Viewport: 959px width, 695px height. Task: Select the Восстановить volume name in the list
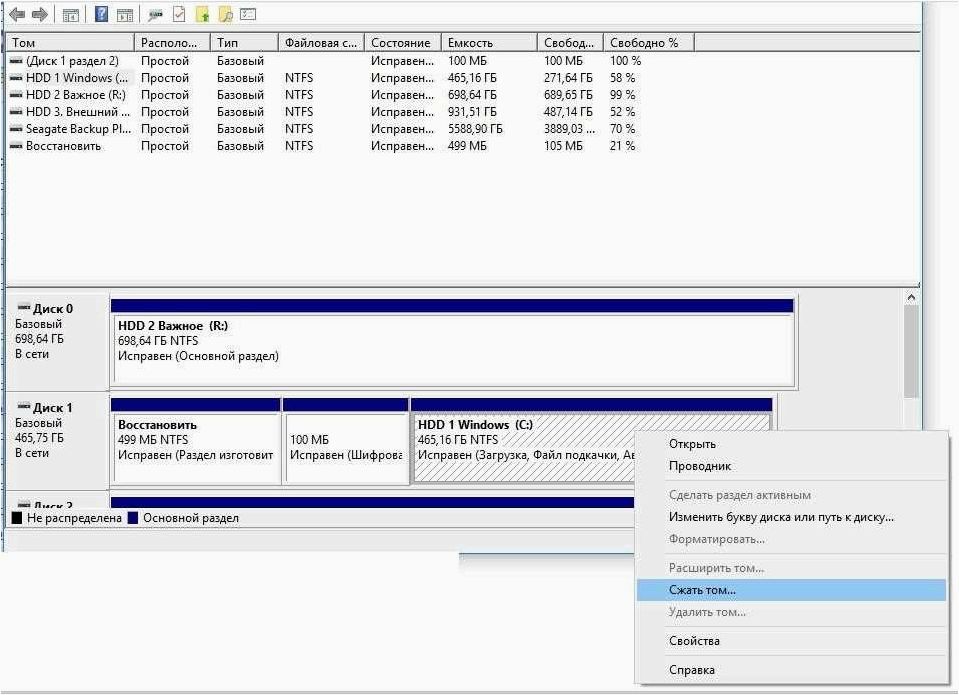click(63, 146)
